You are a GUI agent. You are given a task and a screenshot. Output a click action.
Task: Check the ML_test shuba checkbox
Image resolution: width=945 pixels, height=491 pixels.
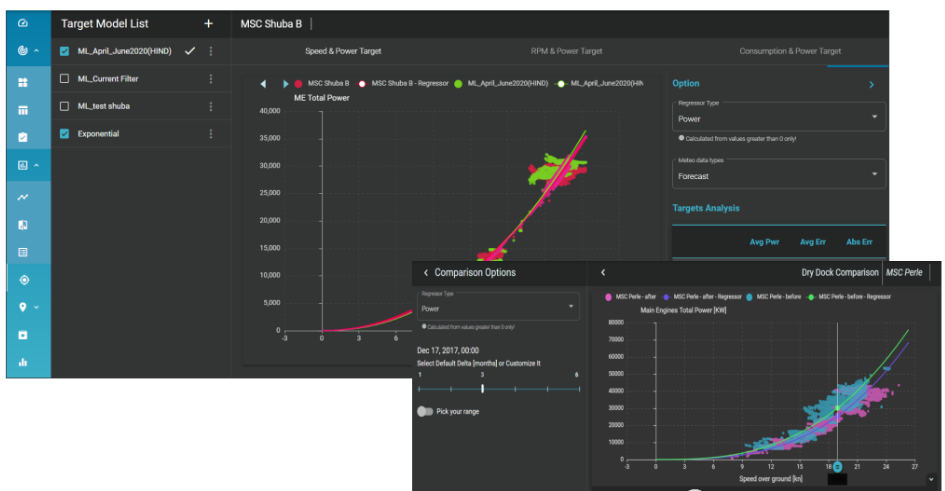coord(65,106)
